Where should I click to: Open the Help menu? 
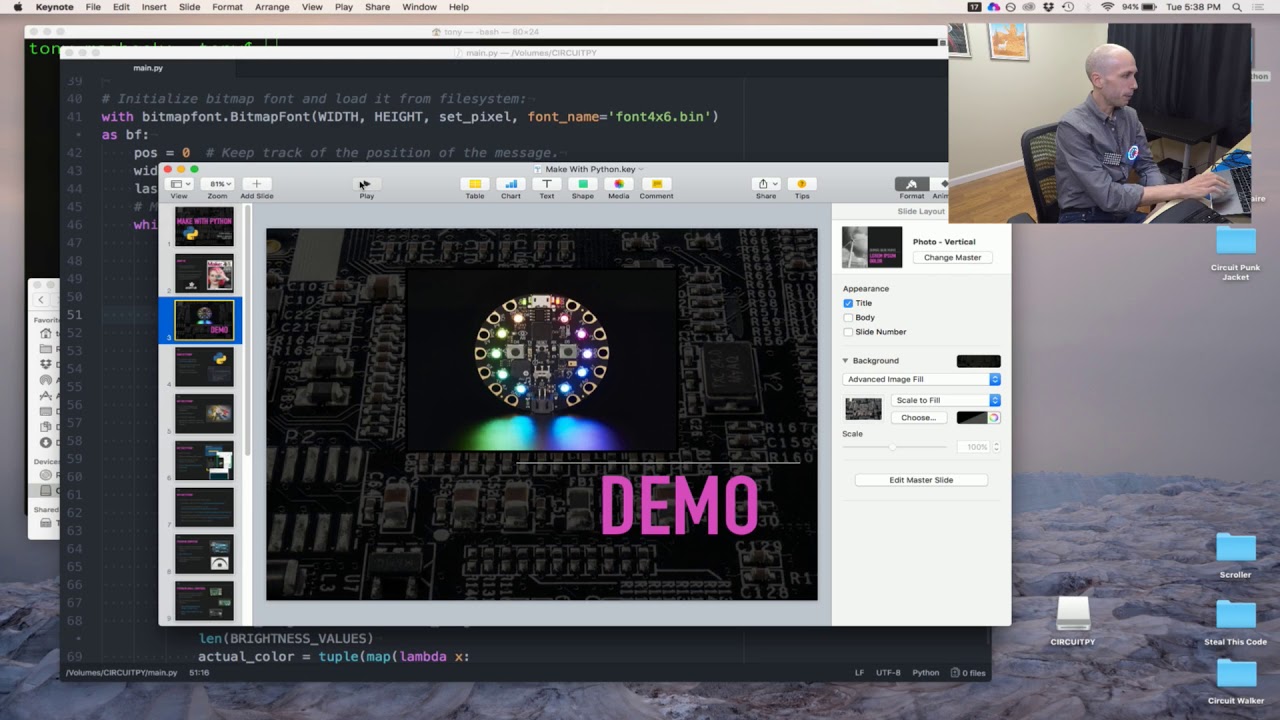[459, 7]
